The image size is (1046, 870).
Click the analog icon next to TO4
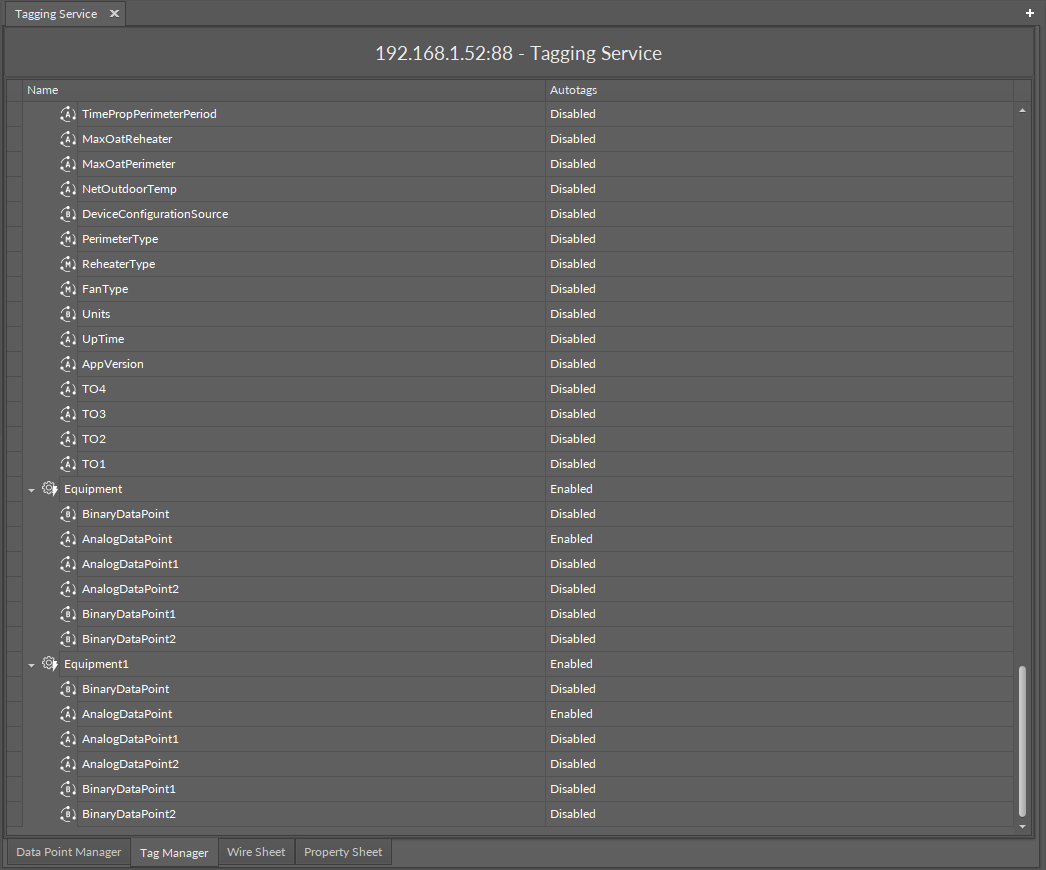pyautogui.click(x=67, y=388)
